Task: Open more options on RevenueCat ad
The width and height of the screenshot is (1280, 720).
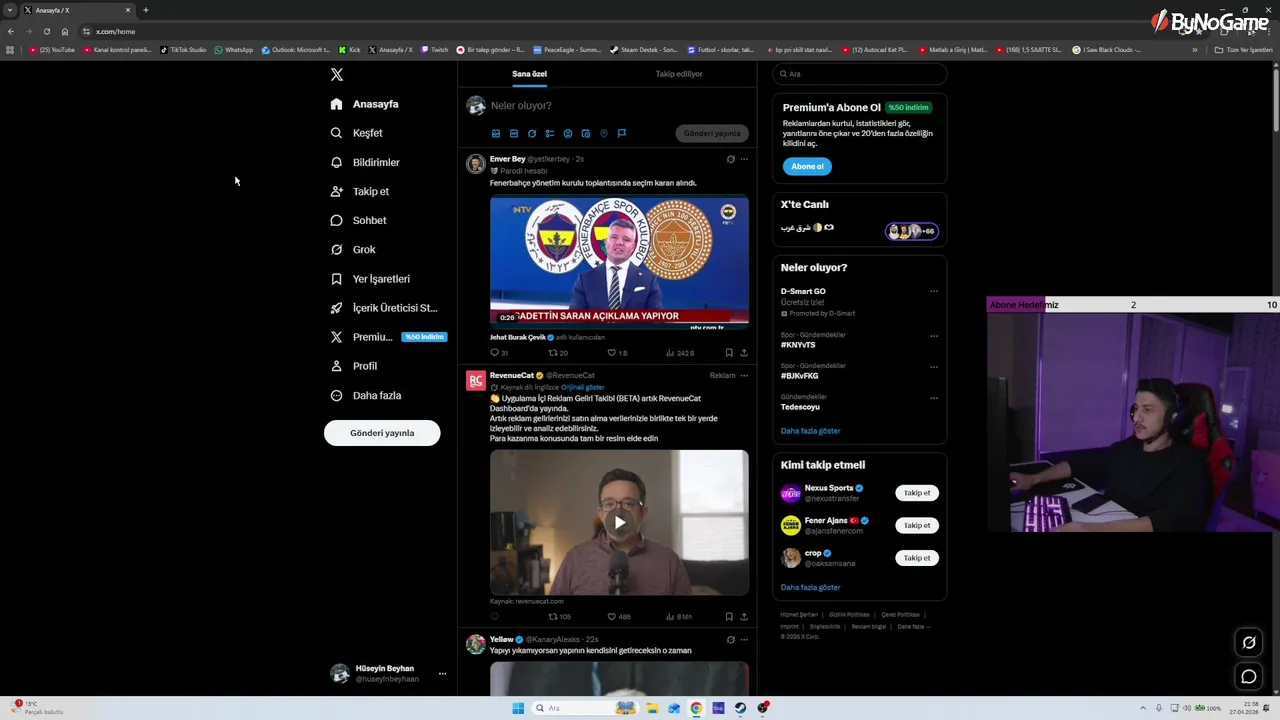Action: (744, 376)
